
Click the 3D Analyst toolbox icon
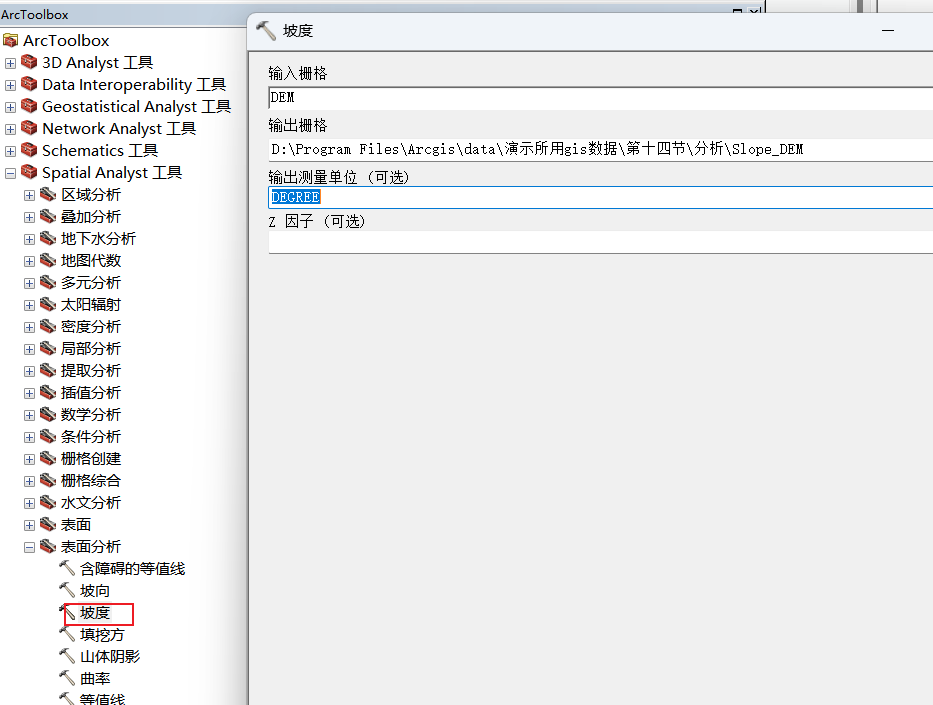(x=29, y=62)
